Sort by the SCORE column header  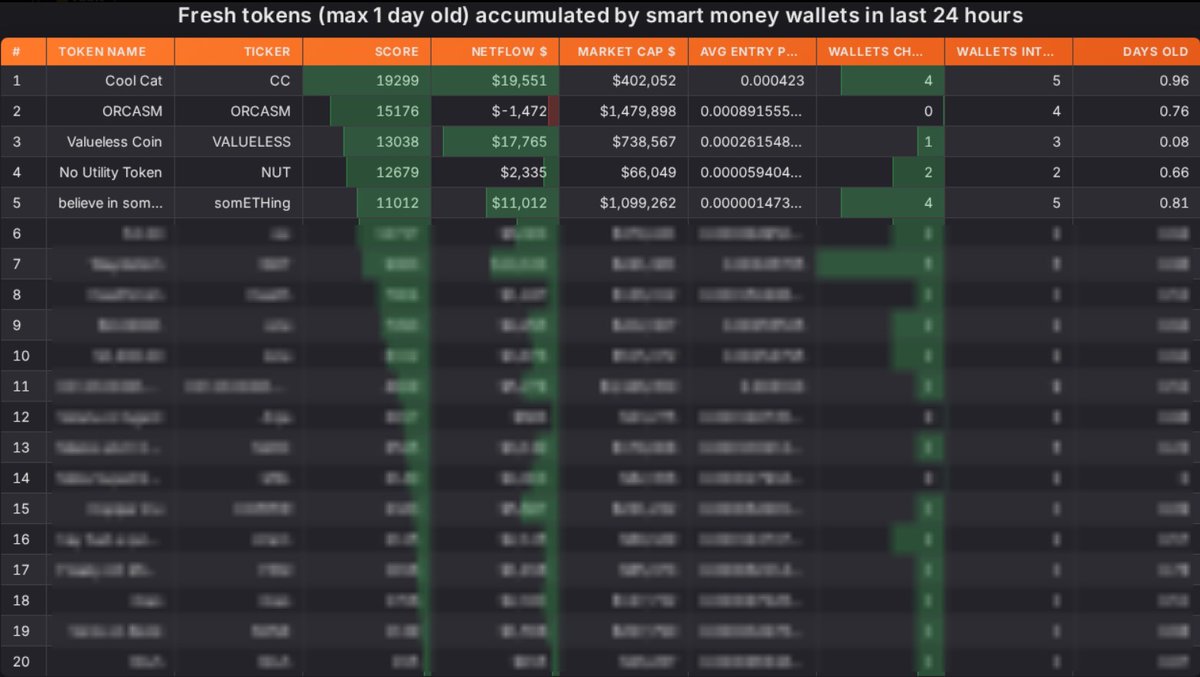366,51
